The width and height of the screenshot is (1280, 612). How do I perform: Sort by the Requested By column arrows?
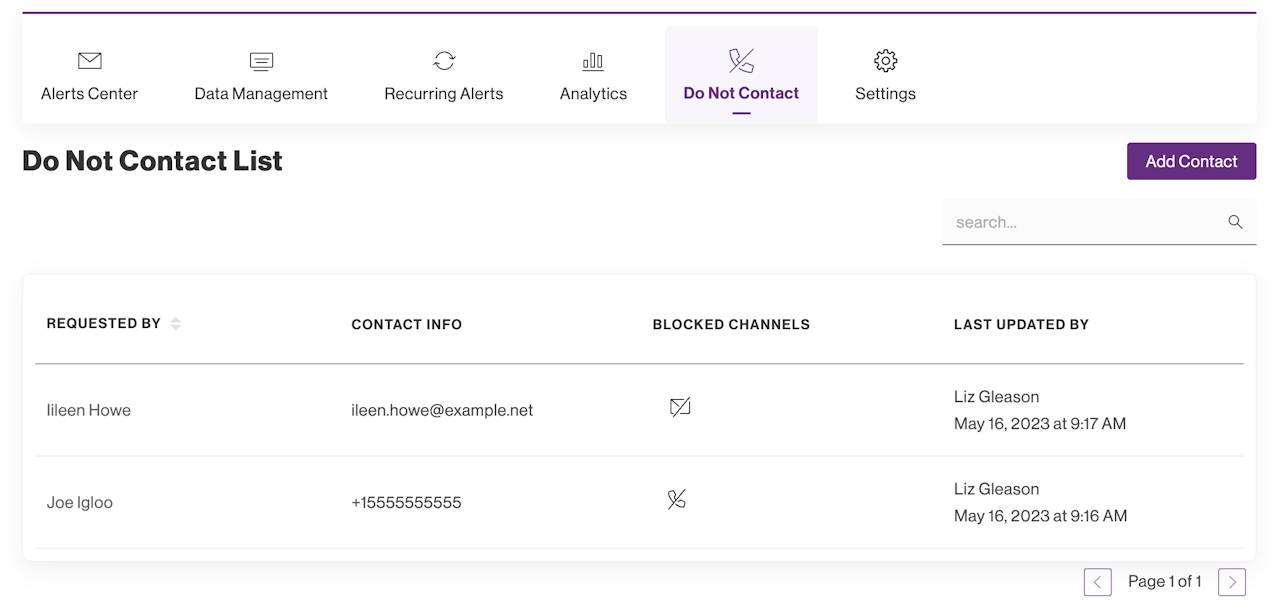click(x=176, y=324)
